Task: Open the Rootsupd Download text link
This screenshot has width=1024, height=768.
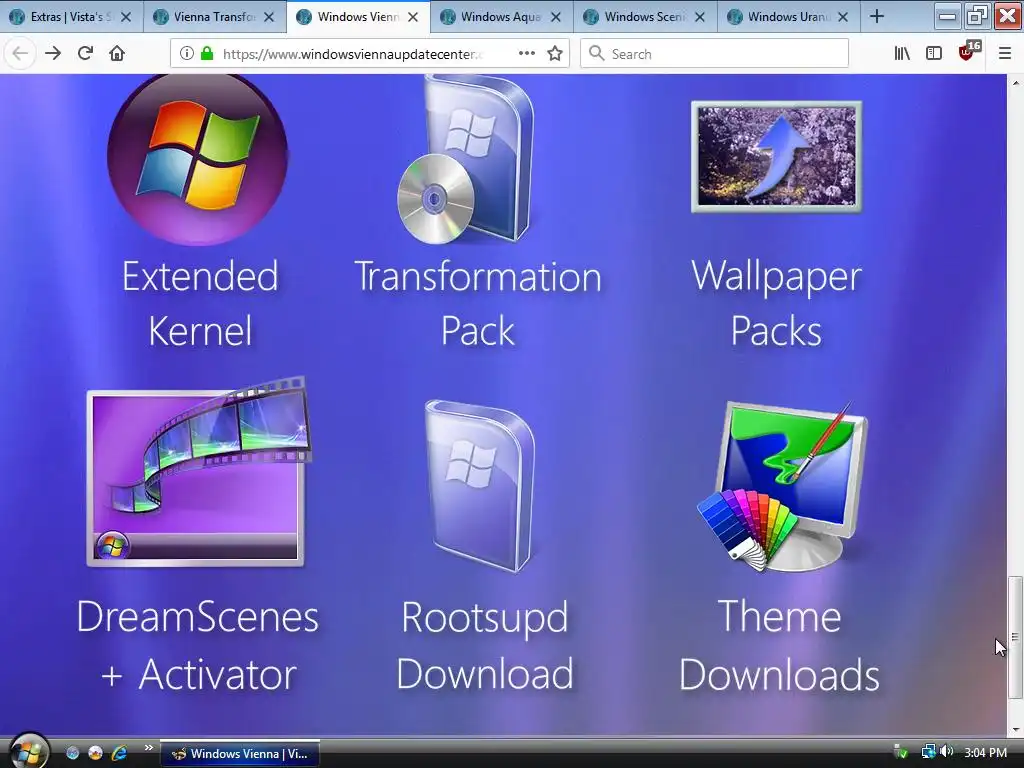Action: click(x=485, y=645)
